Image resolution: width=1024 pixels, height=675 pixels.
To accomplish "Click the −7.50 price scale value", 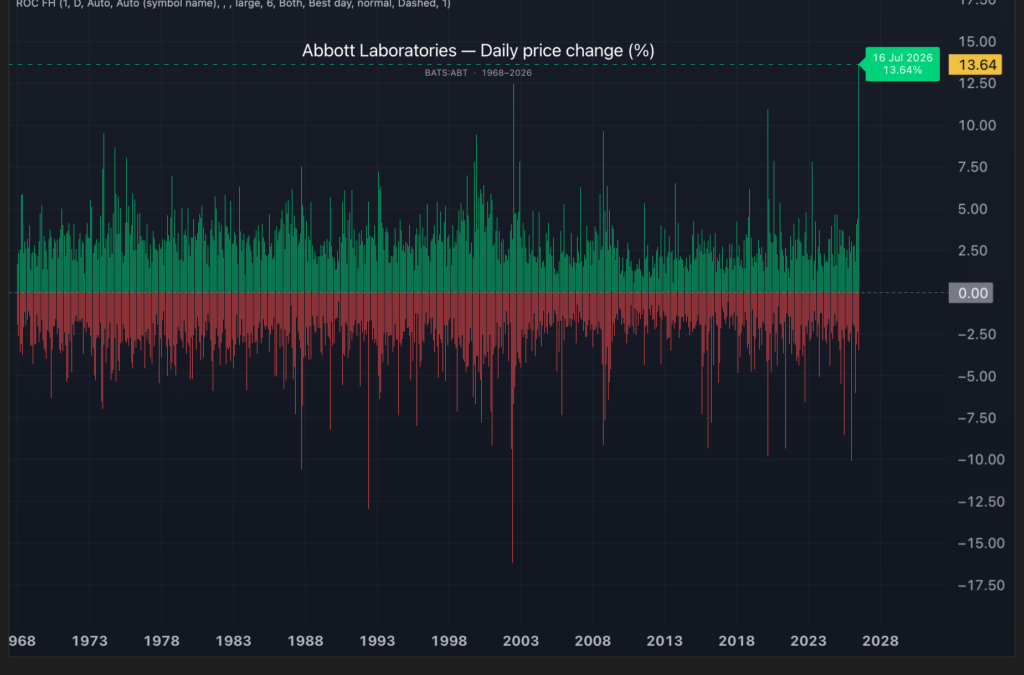I will (977, 418).
